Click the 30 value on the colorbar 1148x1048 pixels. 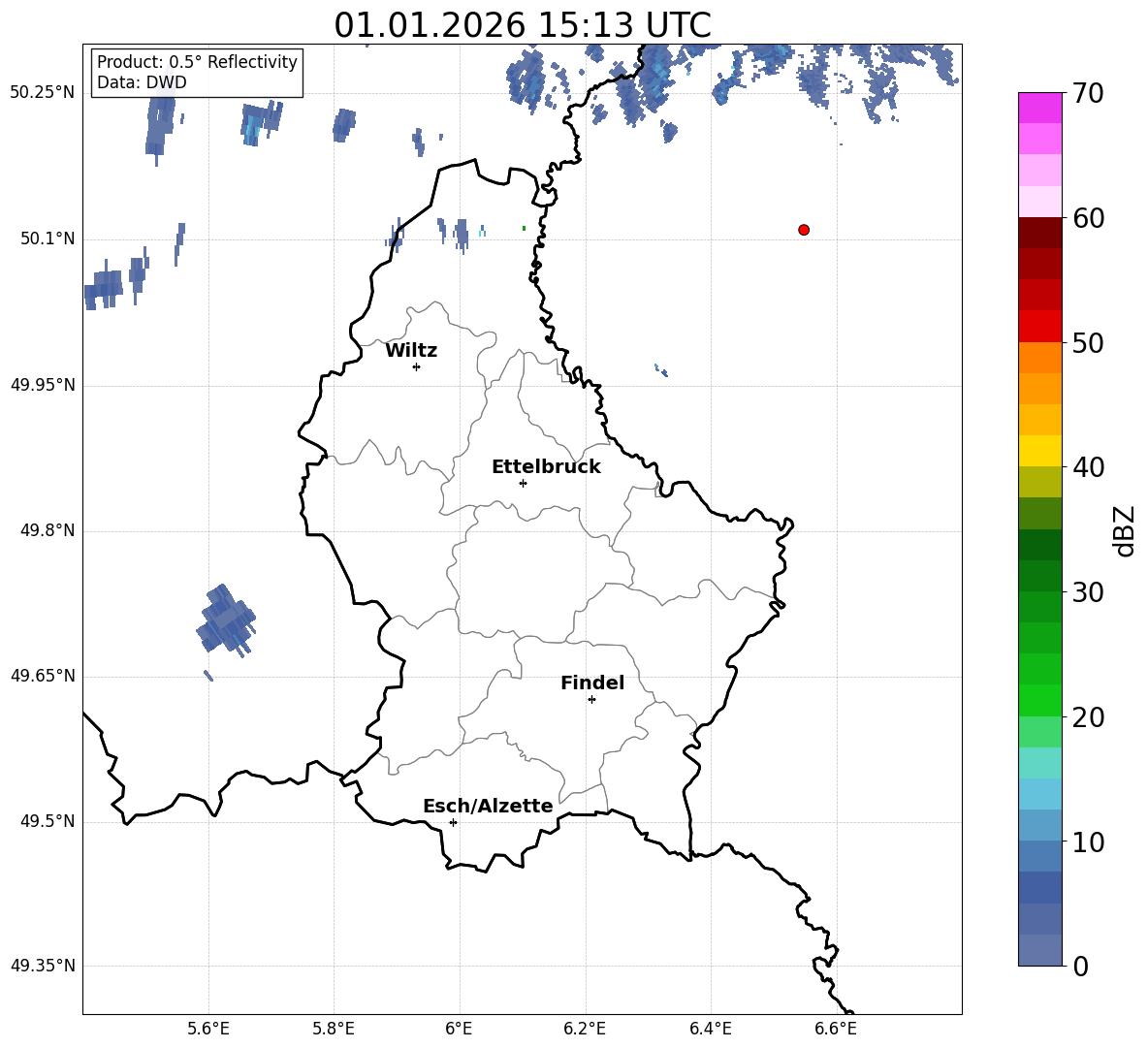click(1088, 592)
